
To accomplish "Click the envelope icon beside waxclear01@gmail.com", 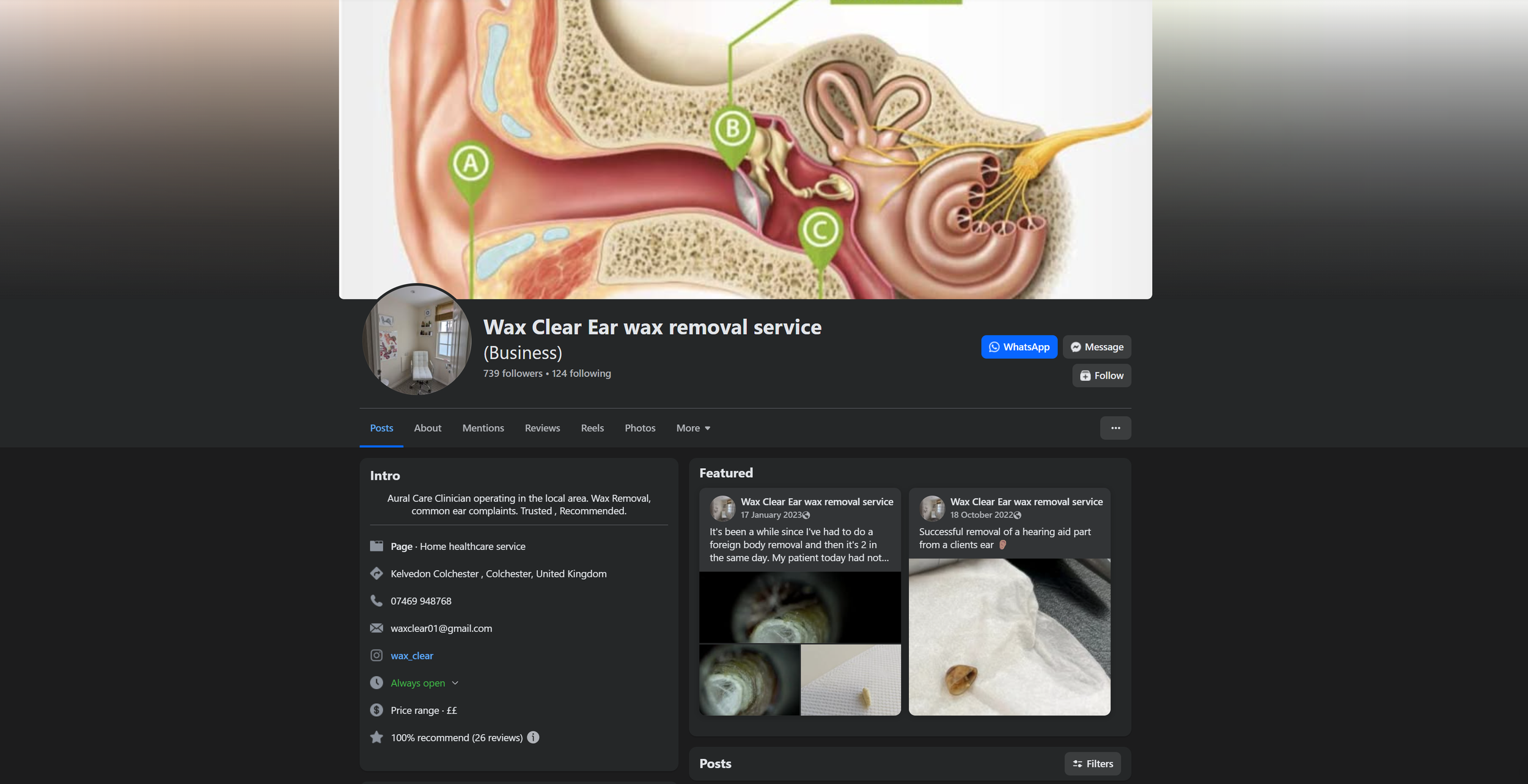I will pos(377,628).
